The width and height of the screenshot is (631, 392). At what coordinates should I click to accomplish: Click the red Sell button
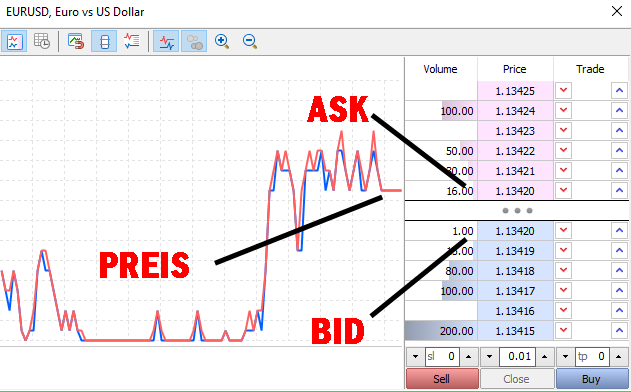[x=442, y=379]
